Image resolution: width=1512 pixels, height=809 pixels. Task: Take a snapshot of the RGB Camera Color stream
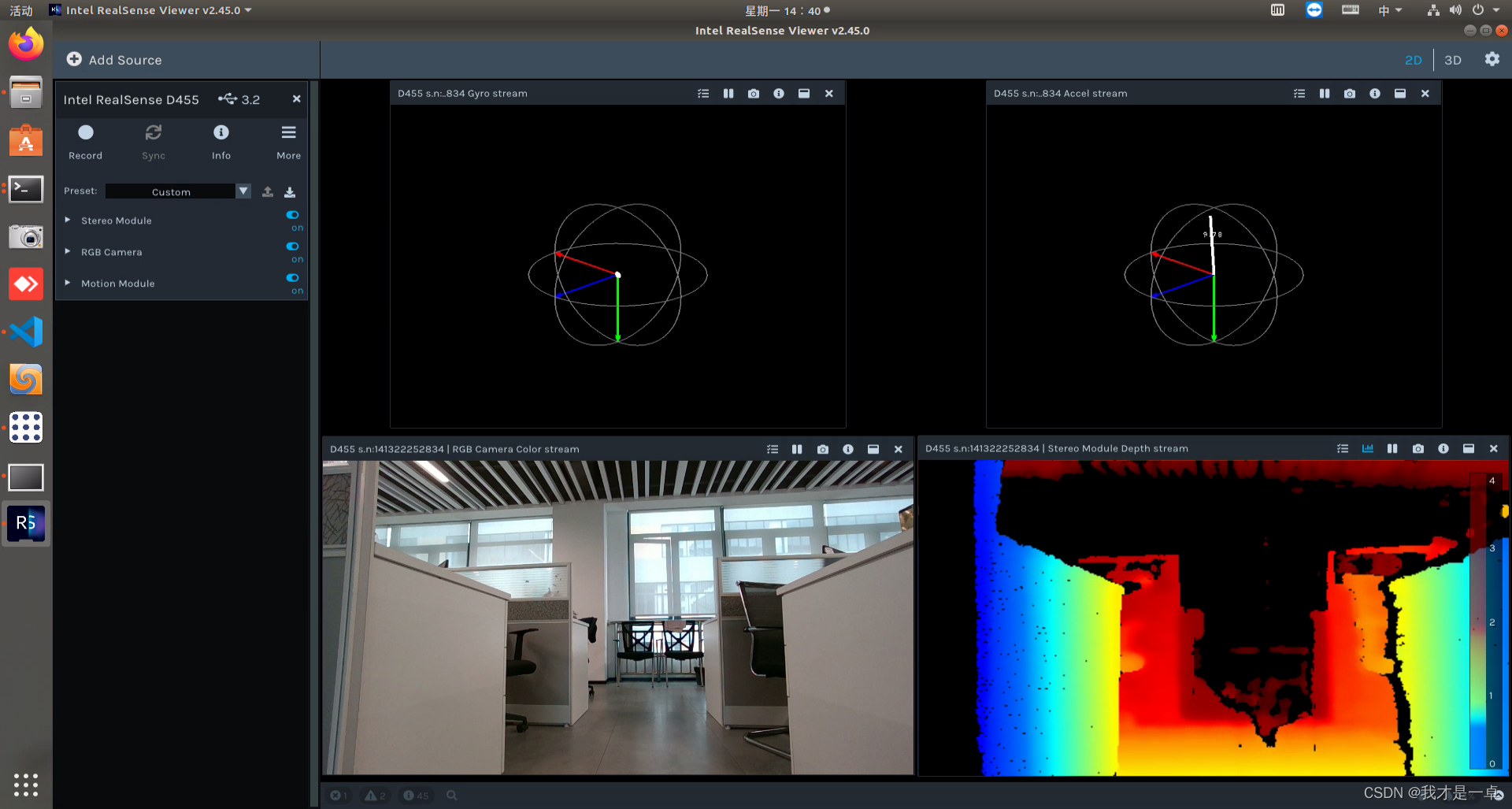point(822,449)
